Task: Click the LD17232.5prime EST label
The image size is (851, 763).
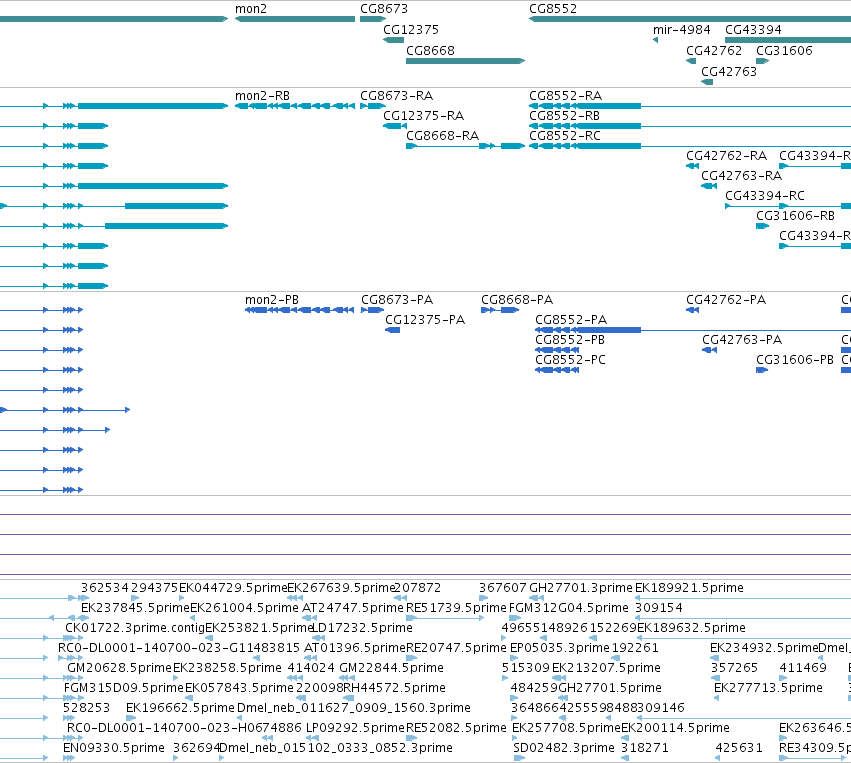Action: [363, 628]
